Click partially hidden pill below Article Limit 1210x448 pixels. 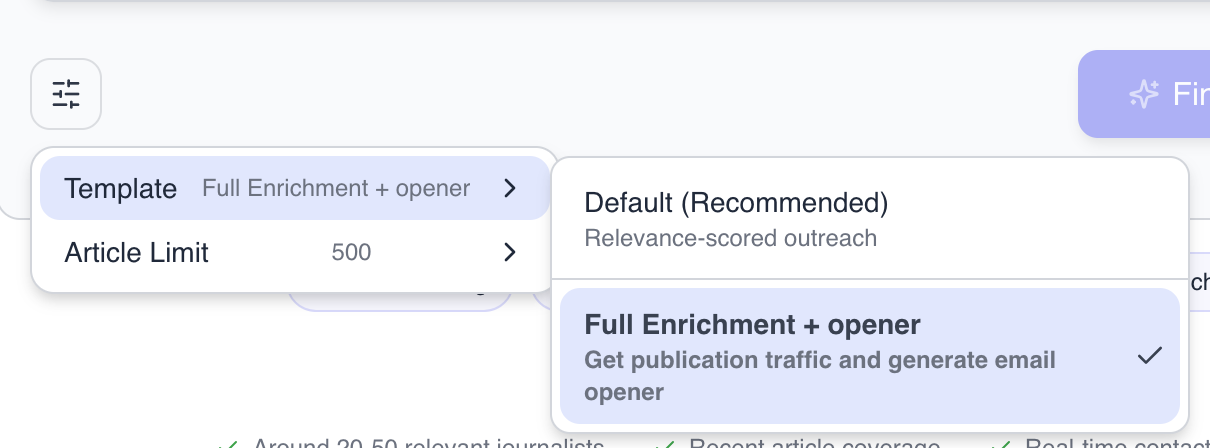pos(400,299)
